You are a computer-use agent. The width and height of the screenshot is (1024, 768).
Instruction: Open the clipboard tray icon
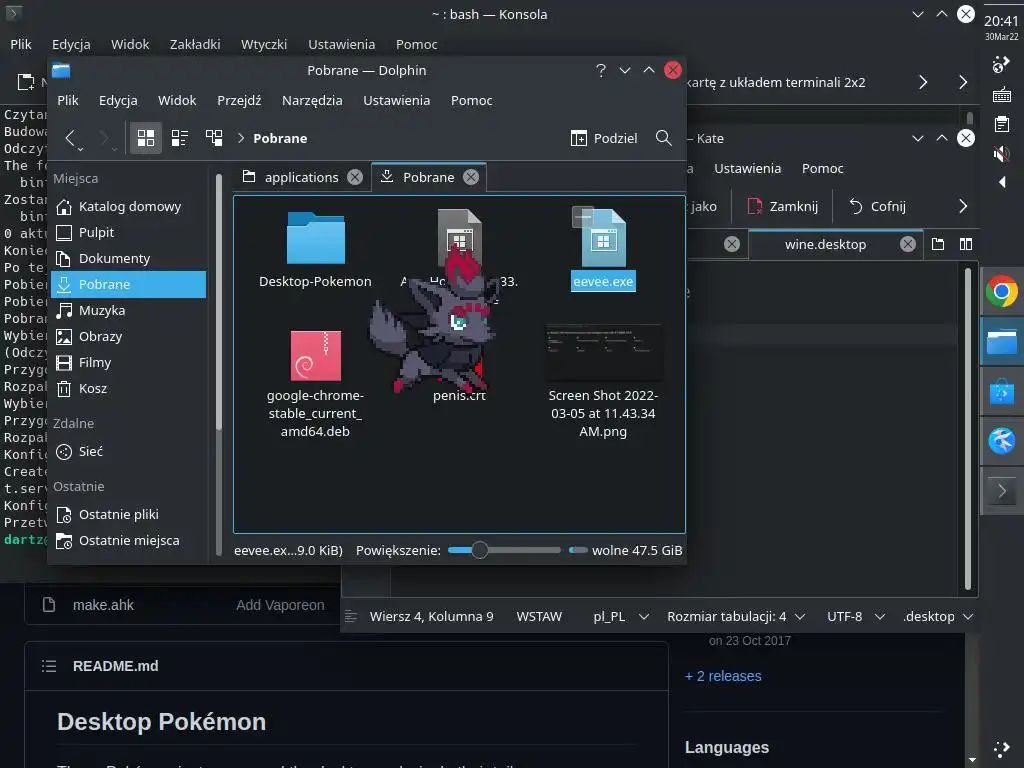[1001, 124]
